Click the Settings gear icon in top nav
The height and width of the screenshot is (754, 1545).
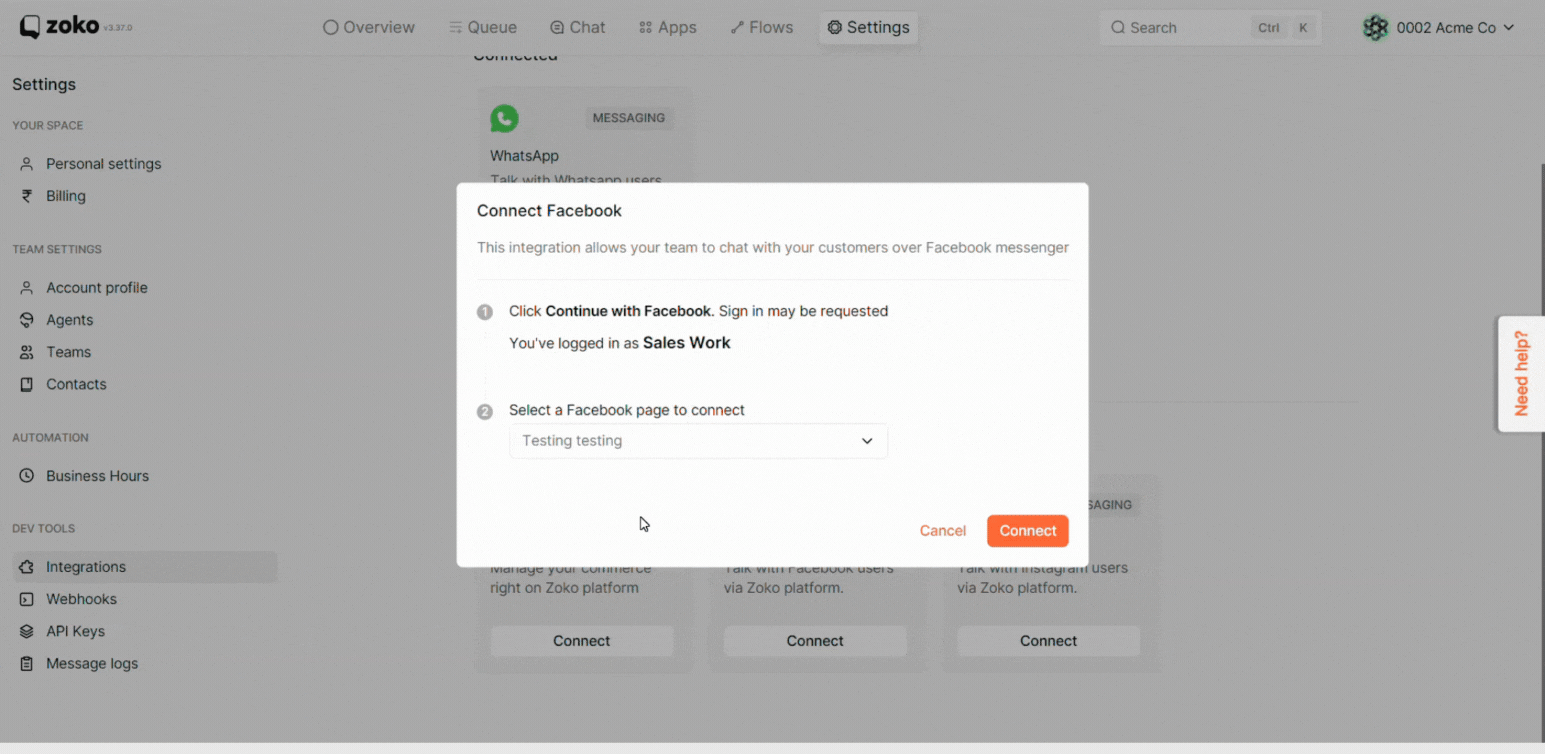click(834, 27)
